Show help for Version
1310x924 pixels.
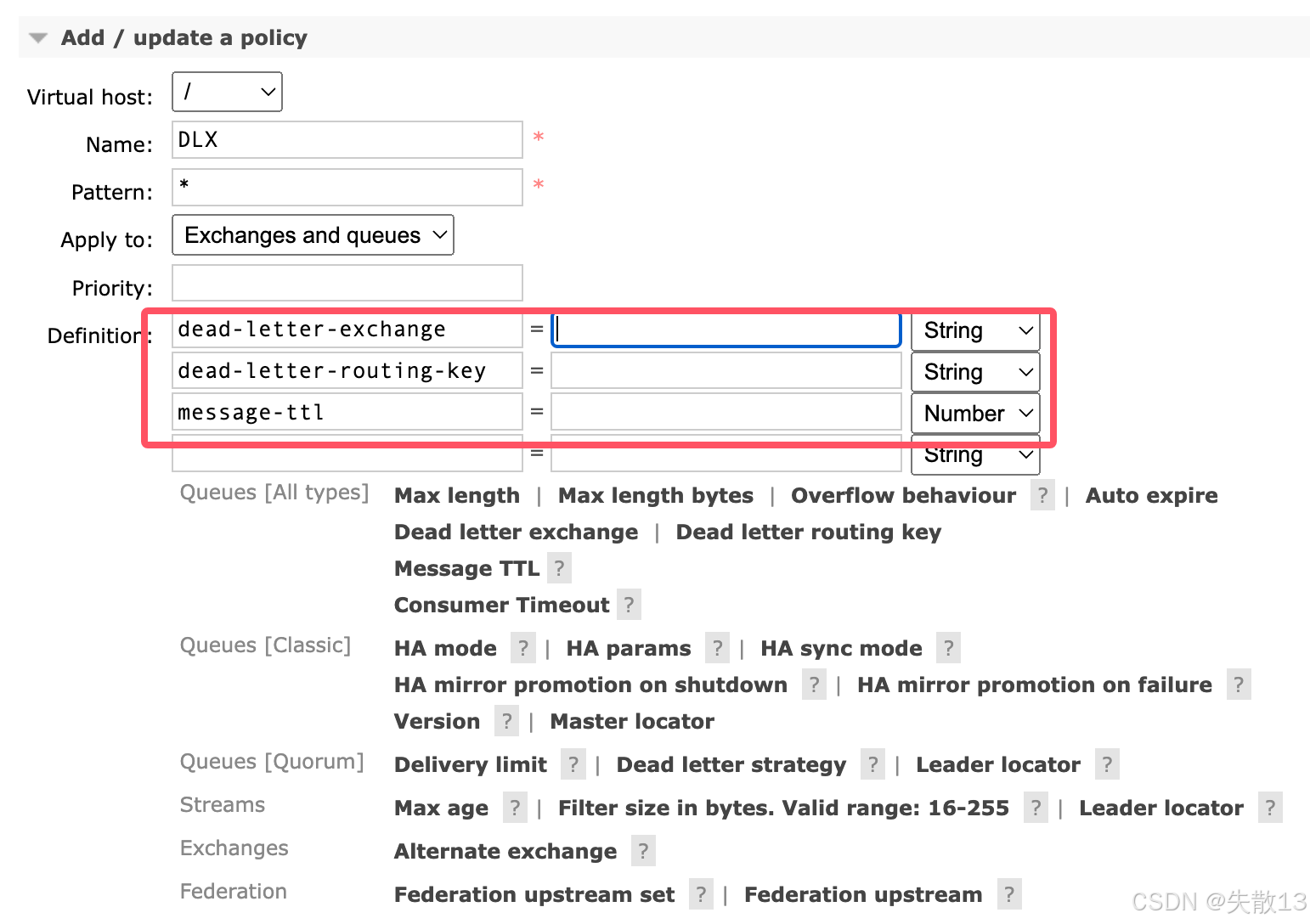pyautogui.click(x=506, y=721)
